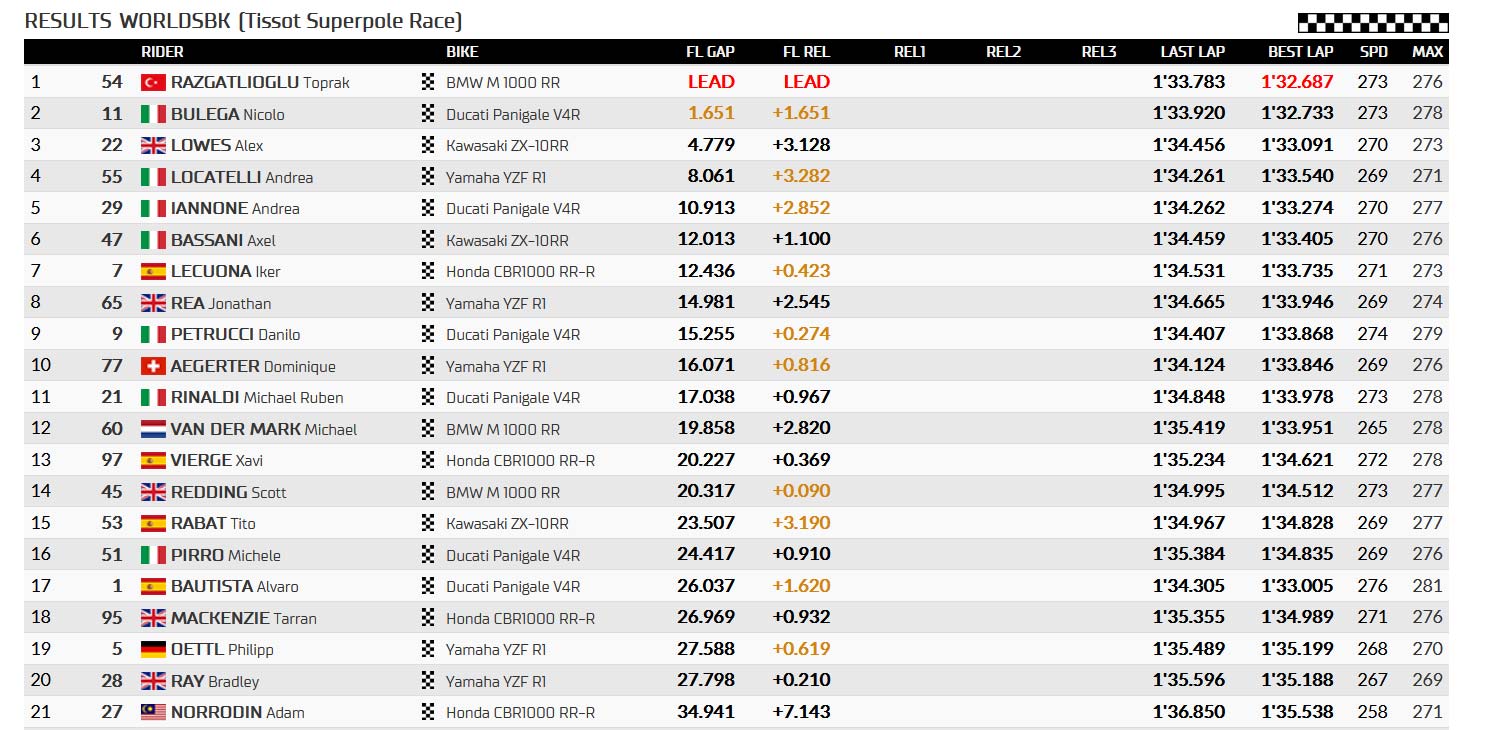Click the checkered flag icon in PIRRO's row
This screenshot has width=1492, height=730.
click(428, 555)
